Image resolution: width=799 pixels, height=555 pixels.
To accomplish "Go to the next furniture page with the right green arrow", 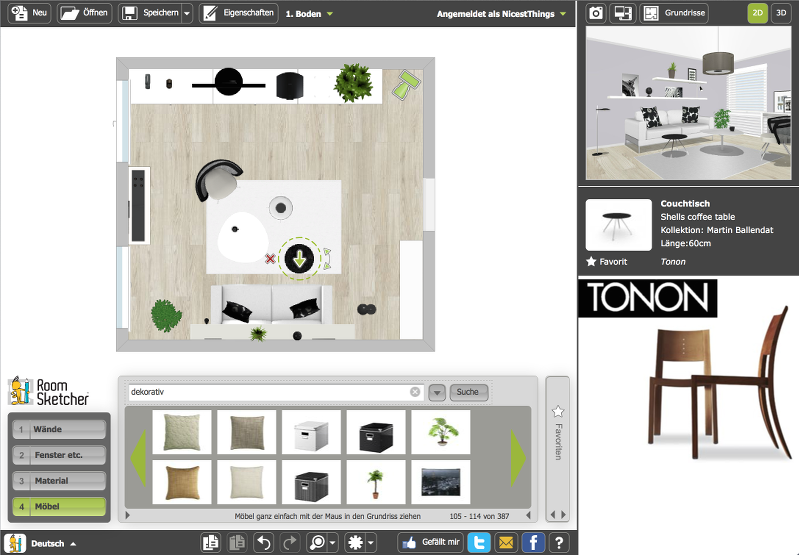I will point(518,458).
